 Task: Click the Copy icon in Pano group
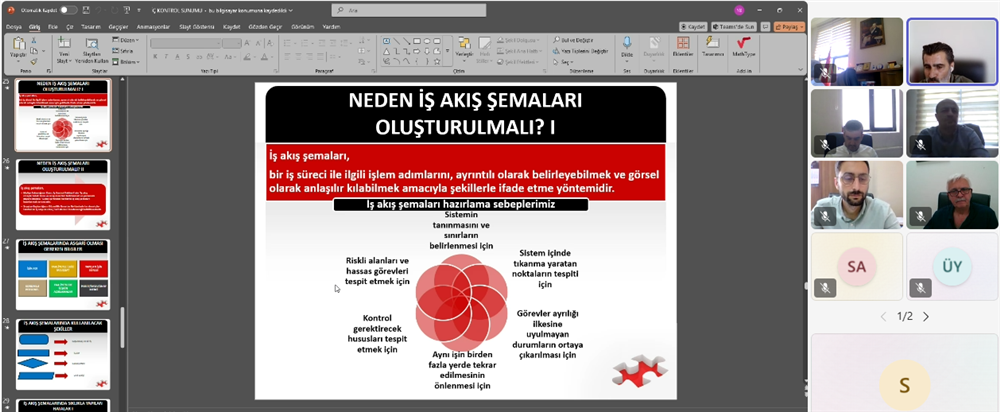coord(34,50)
